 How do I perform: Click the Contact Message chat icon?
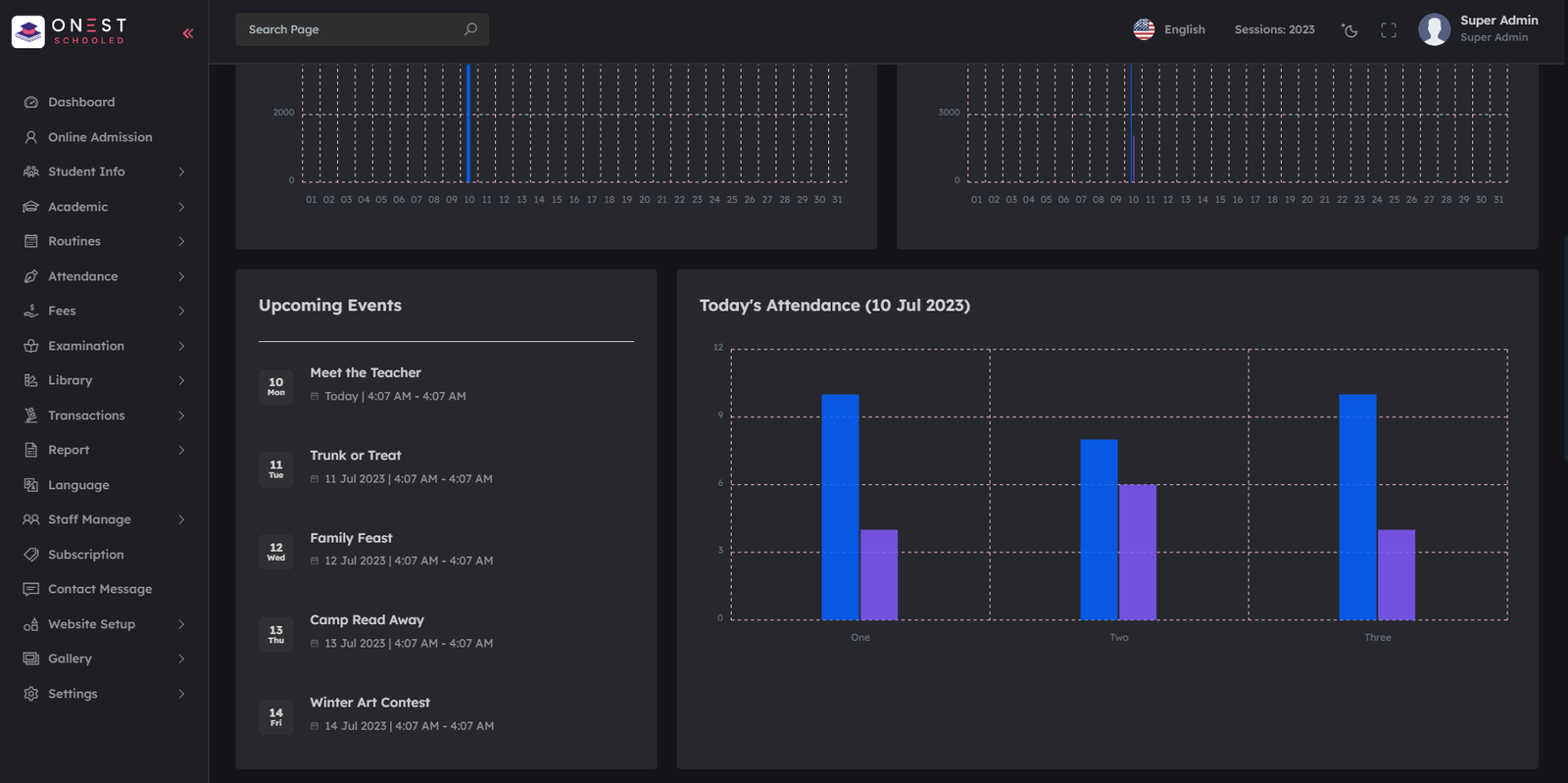[31, 589]
